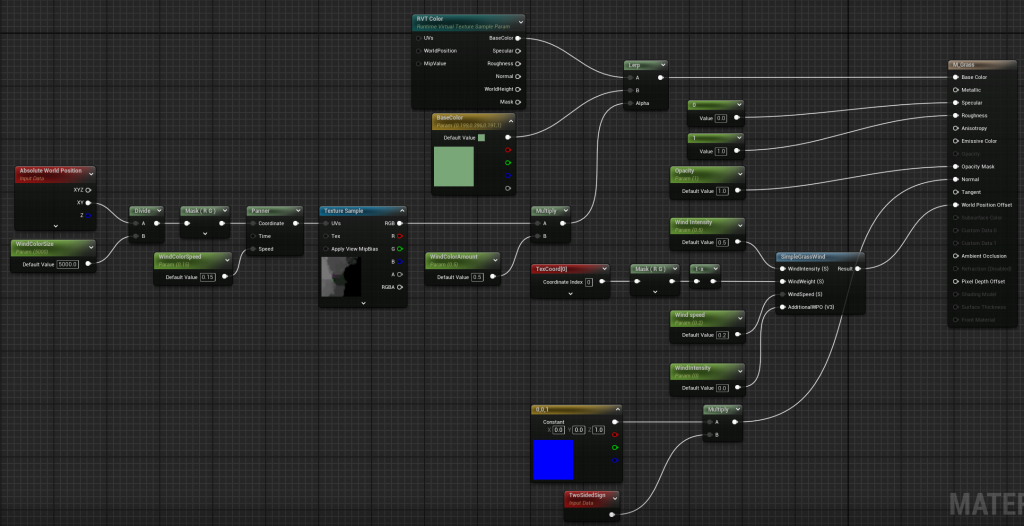Expand bottom chevron of Absolute World Position node

coord(55,227)
